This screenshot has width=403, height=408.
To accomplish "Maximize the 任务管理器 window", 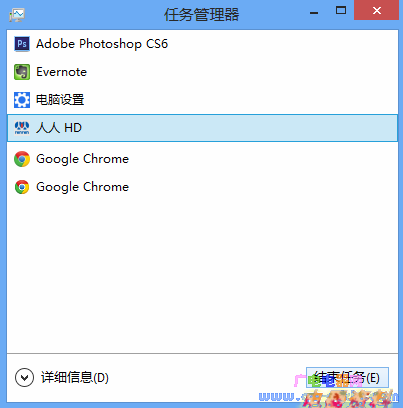I will point(341,11).
